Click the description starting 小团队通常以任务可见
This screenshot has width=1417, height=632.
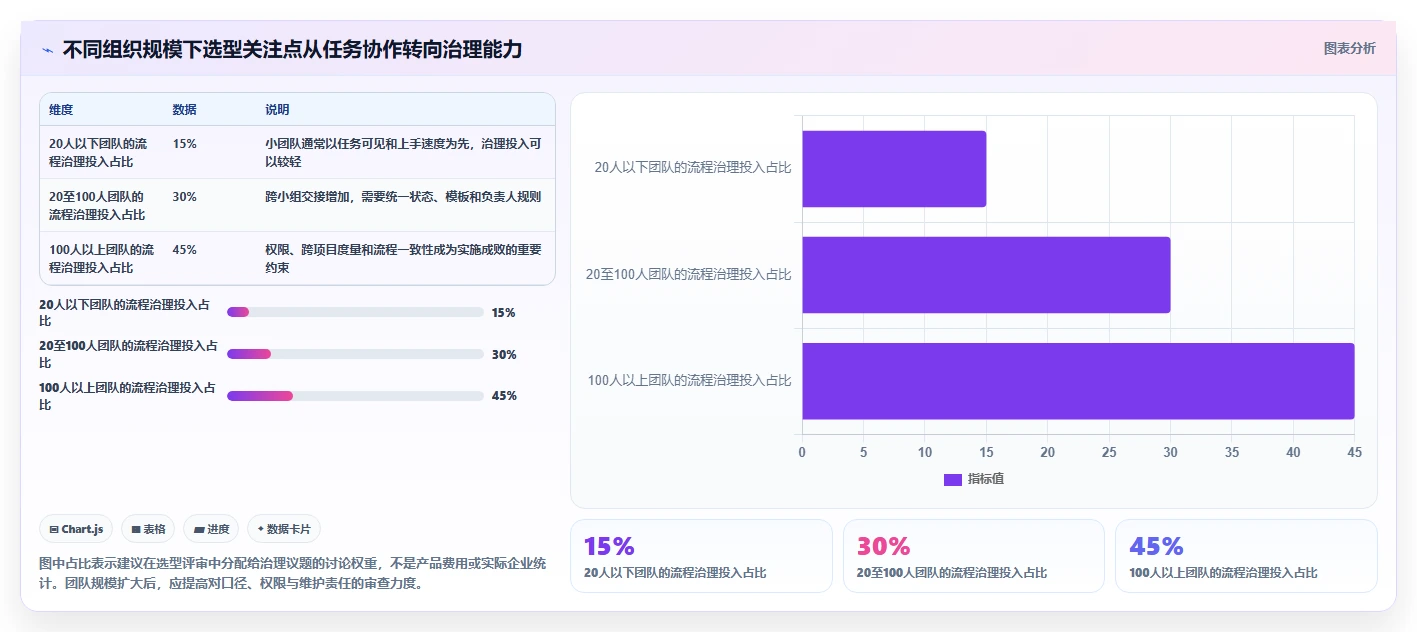(404, 152)
